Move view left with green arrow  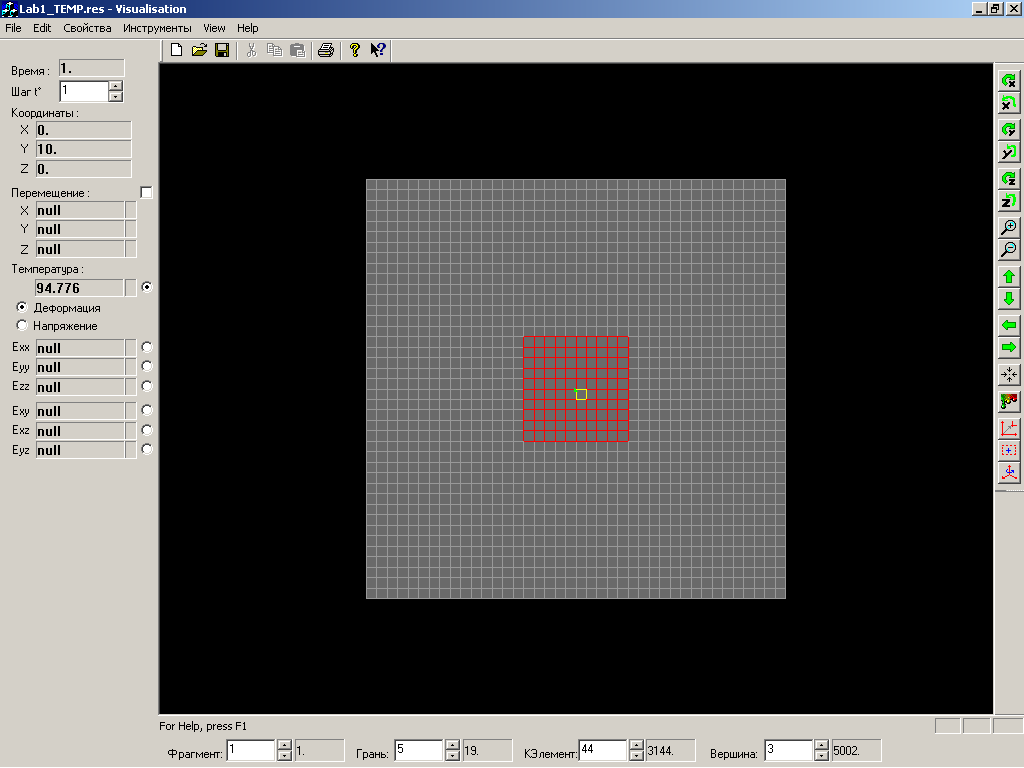[1009, 325]
